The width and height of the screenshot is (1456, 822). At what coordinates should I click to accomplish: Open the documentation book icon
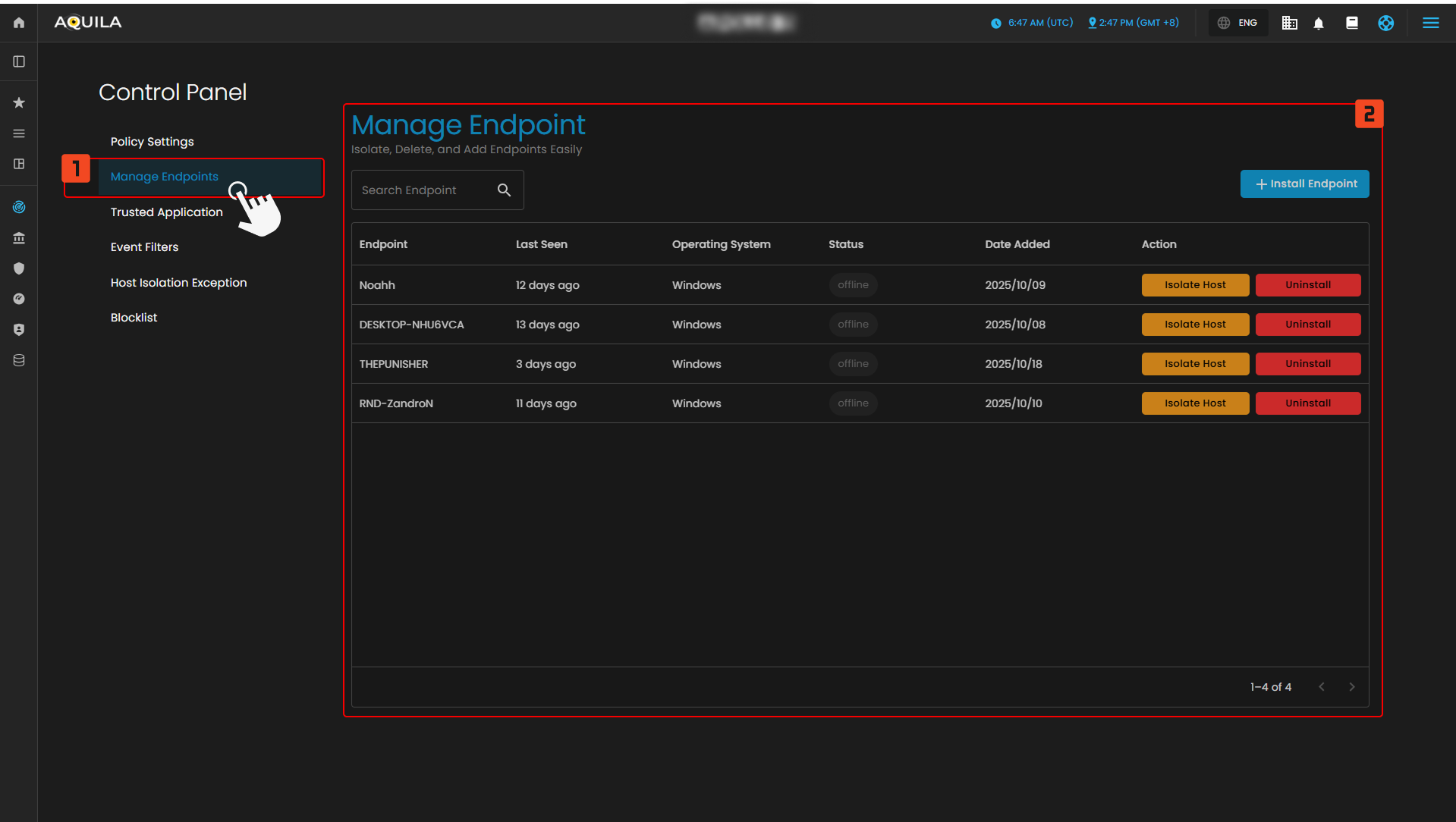click(1351, 23)
